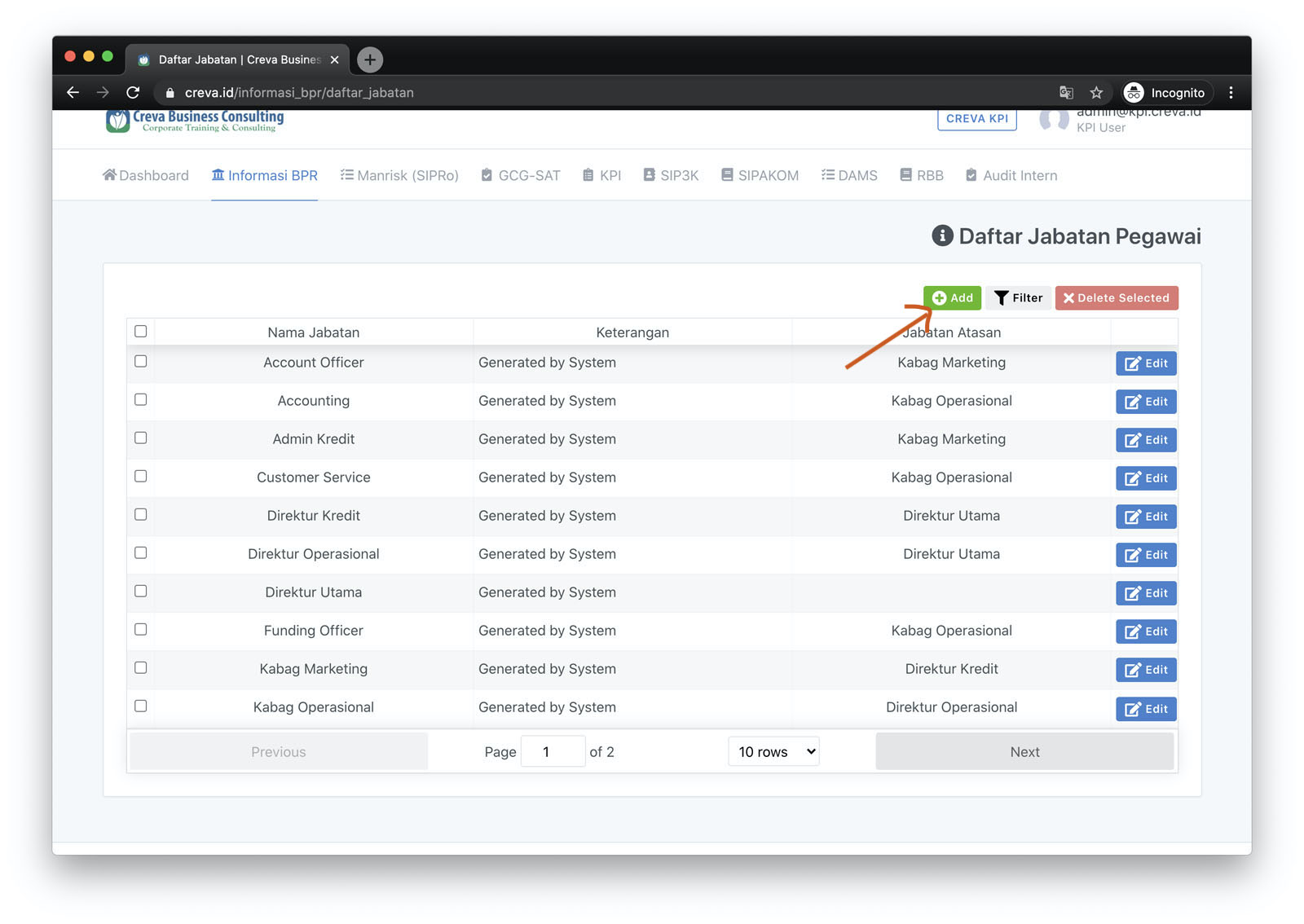Edit the Accounting row

coord(1146,402)
